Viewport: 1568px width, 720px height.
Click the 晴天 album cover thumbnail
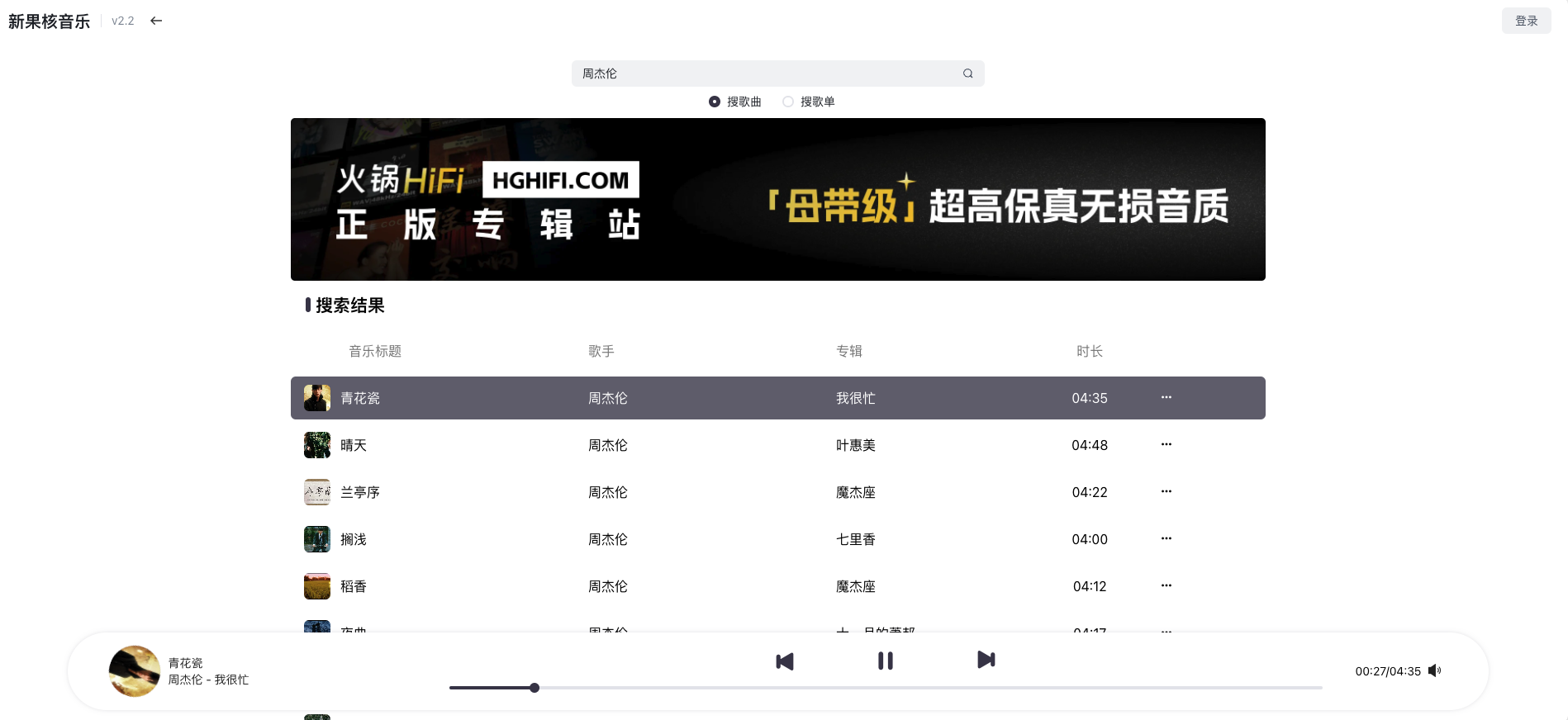[317, 445]
